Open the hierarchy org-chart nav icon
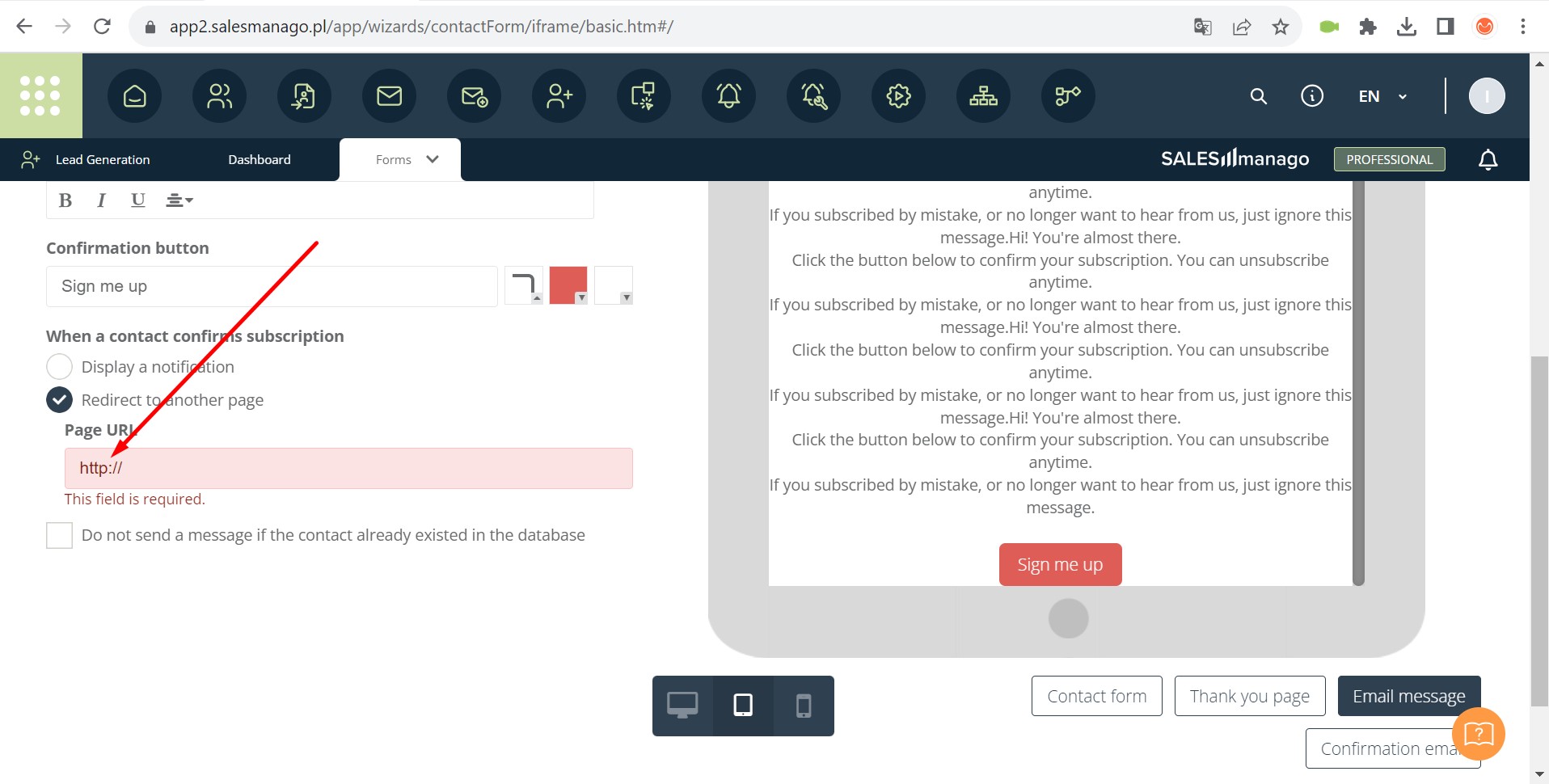Image resolution: width=1549 pixels, height=784 pixels. tap(983, 96)
